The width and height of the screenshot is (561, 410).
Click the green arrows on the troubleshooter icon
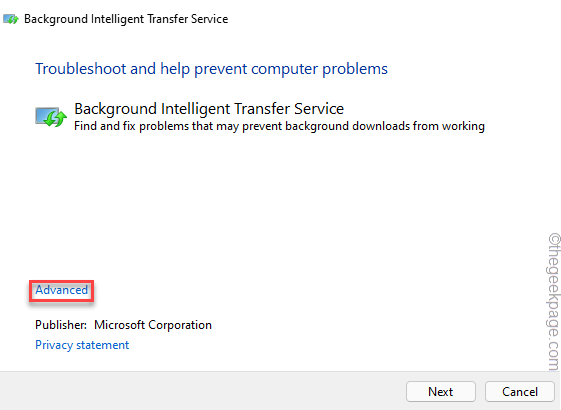(56, 119)
